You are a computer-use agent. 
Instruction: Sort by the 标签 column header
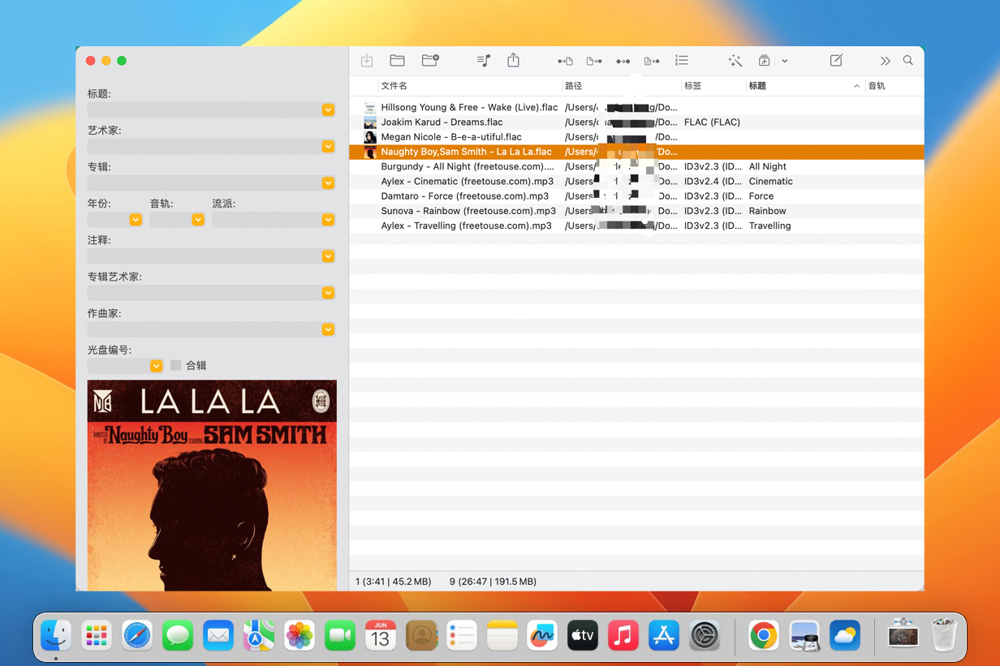coord(693,85)
